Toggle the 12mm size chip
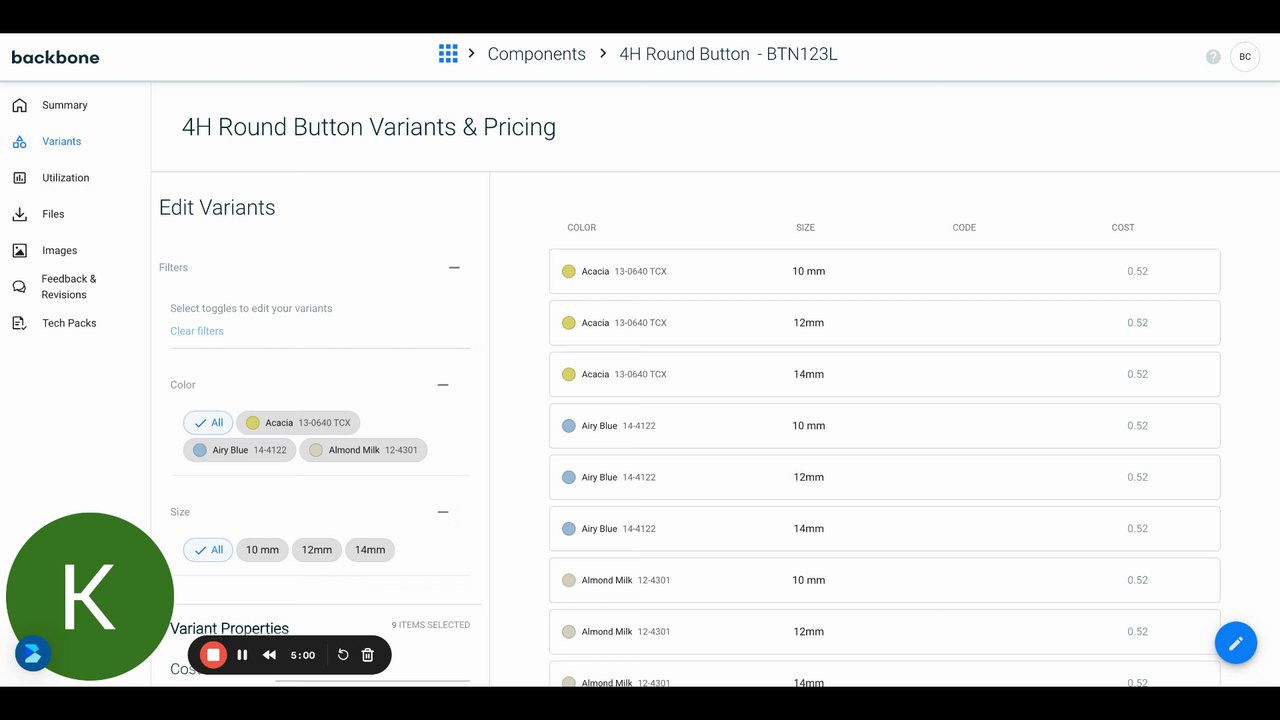1280x720 pixels. pyautogui.click(x=317, y=550)
